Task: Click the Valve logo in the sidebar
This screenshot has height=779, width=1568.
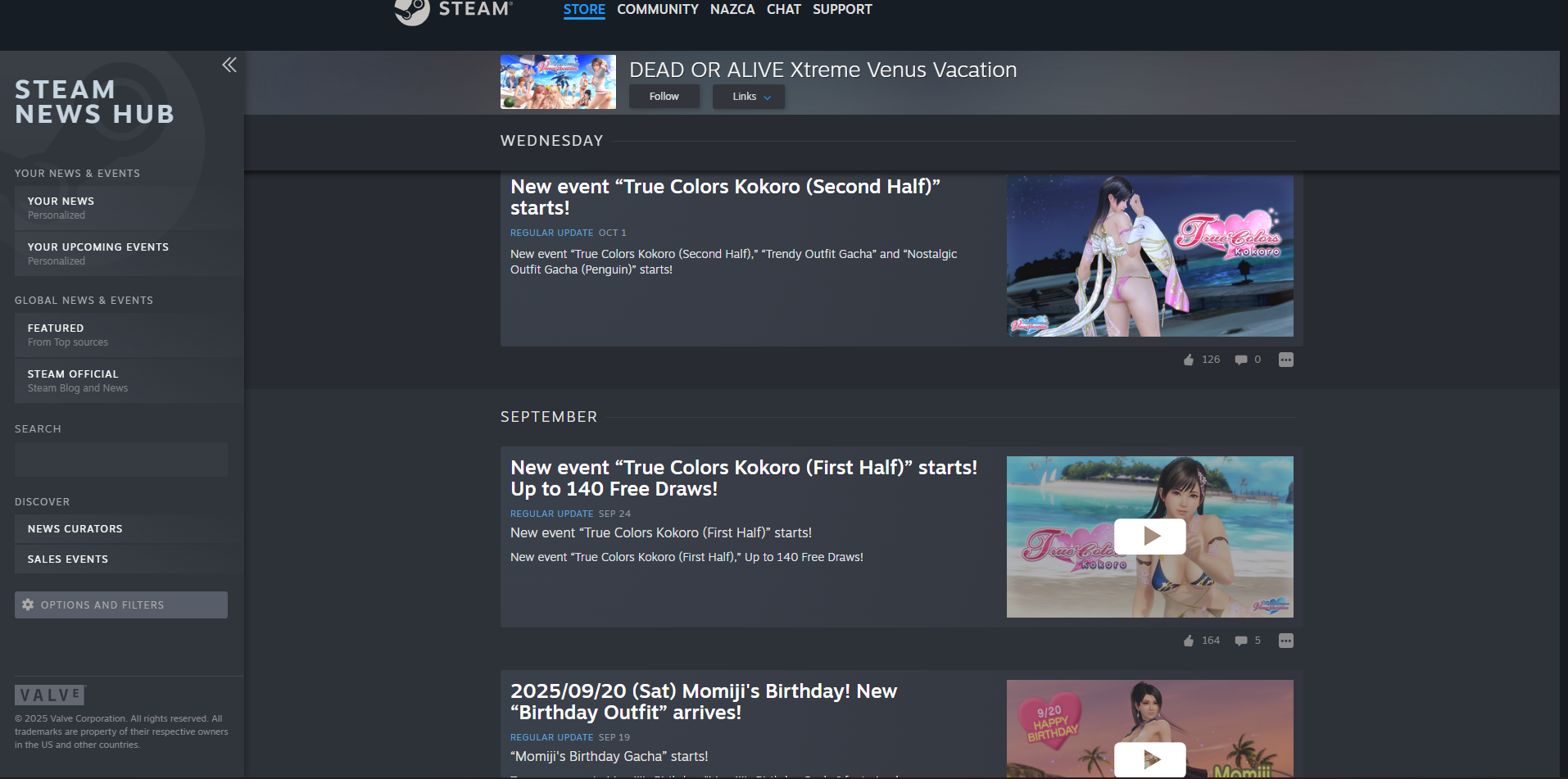Action: 50,695
